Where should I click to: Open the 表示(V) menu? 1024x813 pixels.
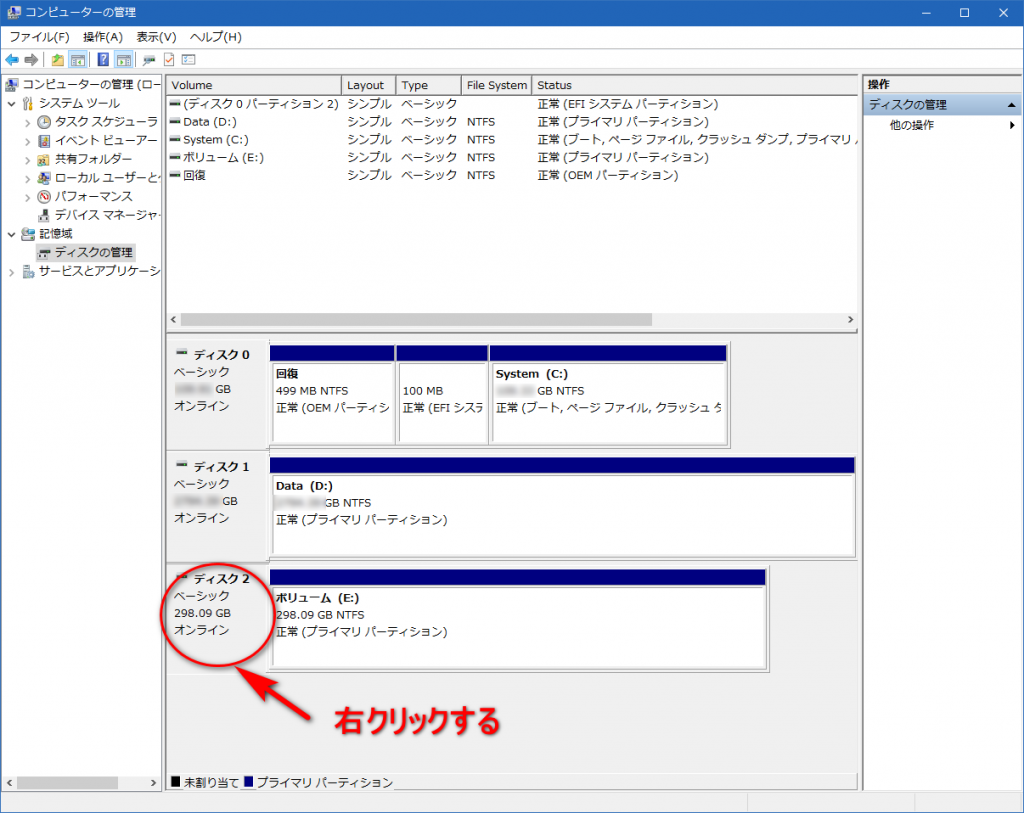(x=156, y=37)
